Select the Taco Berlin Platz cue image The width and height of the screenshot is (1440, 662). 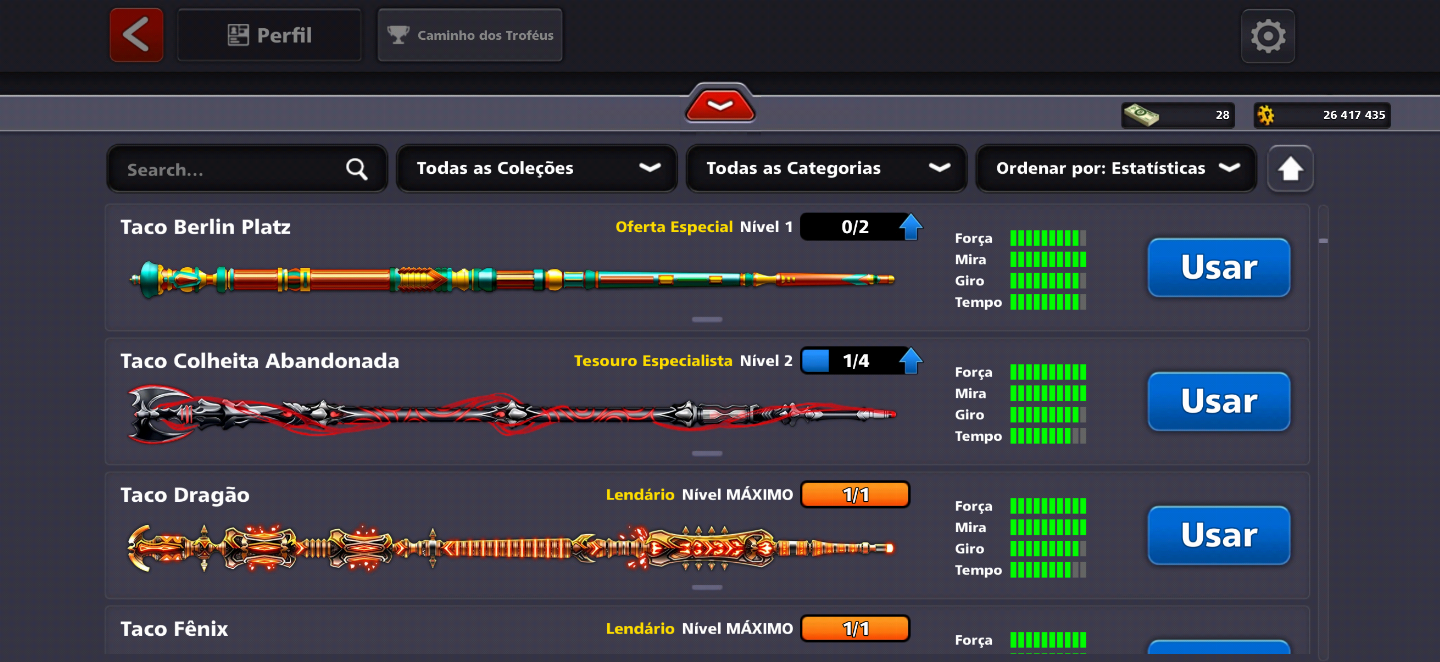(x=512, y=278)
